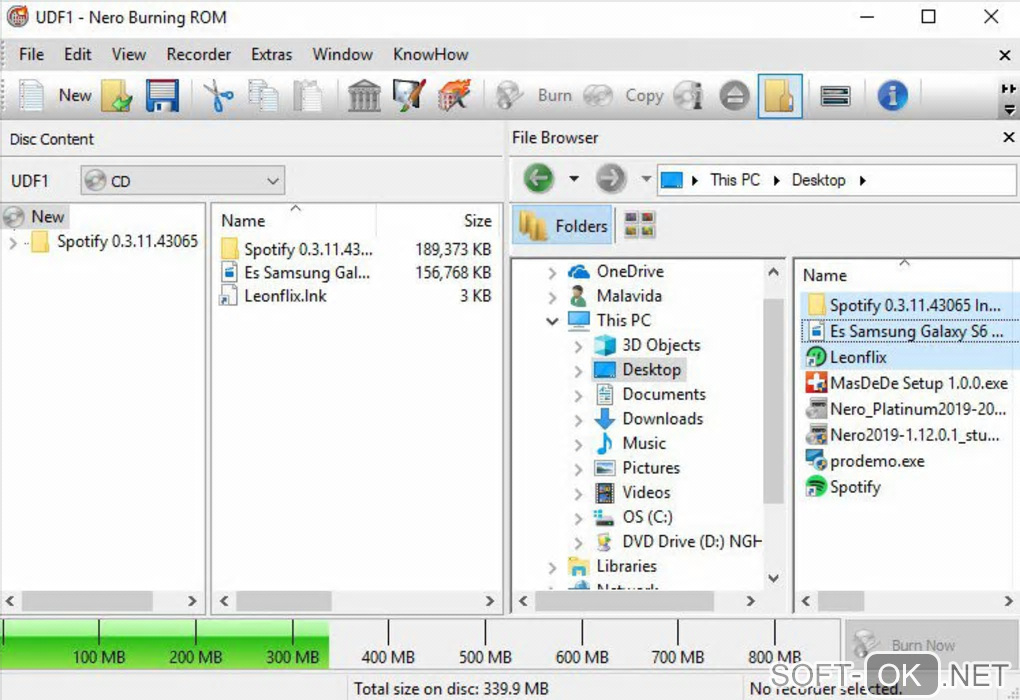The width and height of the screenshot is (1020, 700).
Task: Select DVD Drive (D:) in tree
Action: point(691,542)
